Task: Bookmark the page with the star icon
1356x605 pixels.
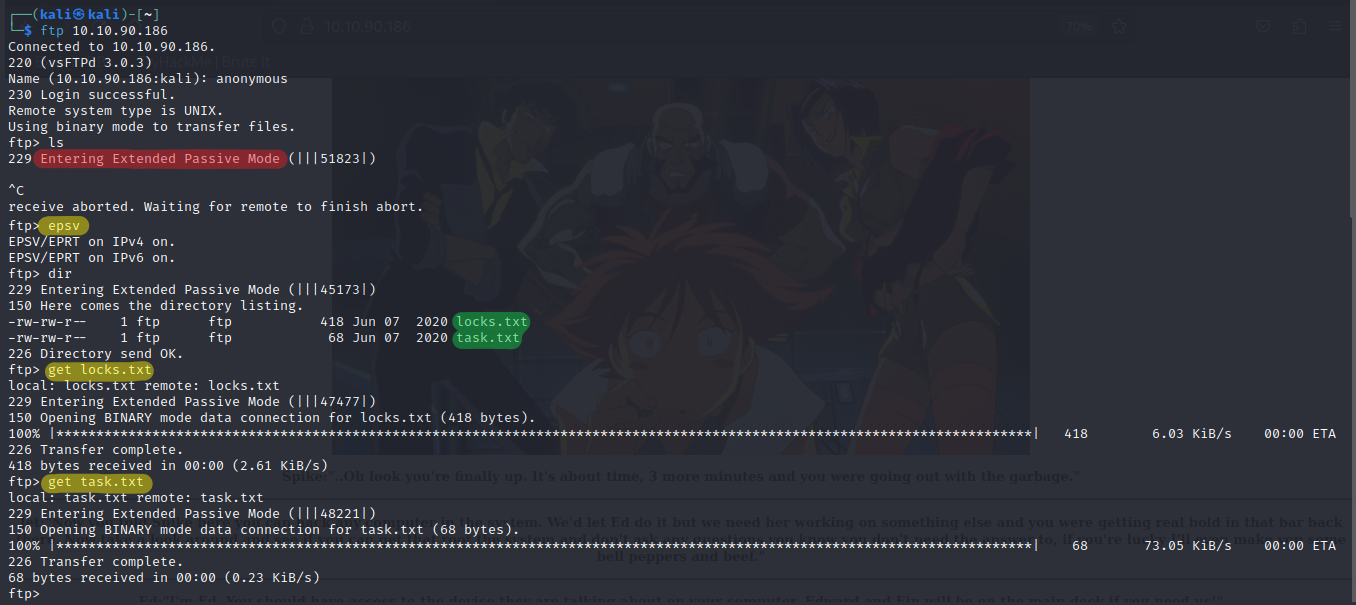Action: point(1119,28)
